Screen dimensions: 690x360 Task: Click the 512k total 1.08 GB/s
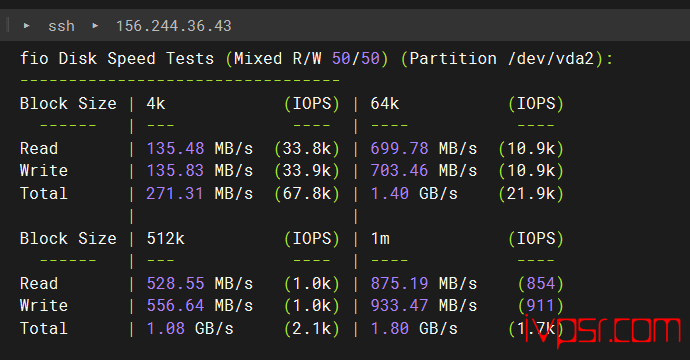pyautogui.click(x=190, y=329)
